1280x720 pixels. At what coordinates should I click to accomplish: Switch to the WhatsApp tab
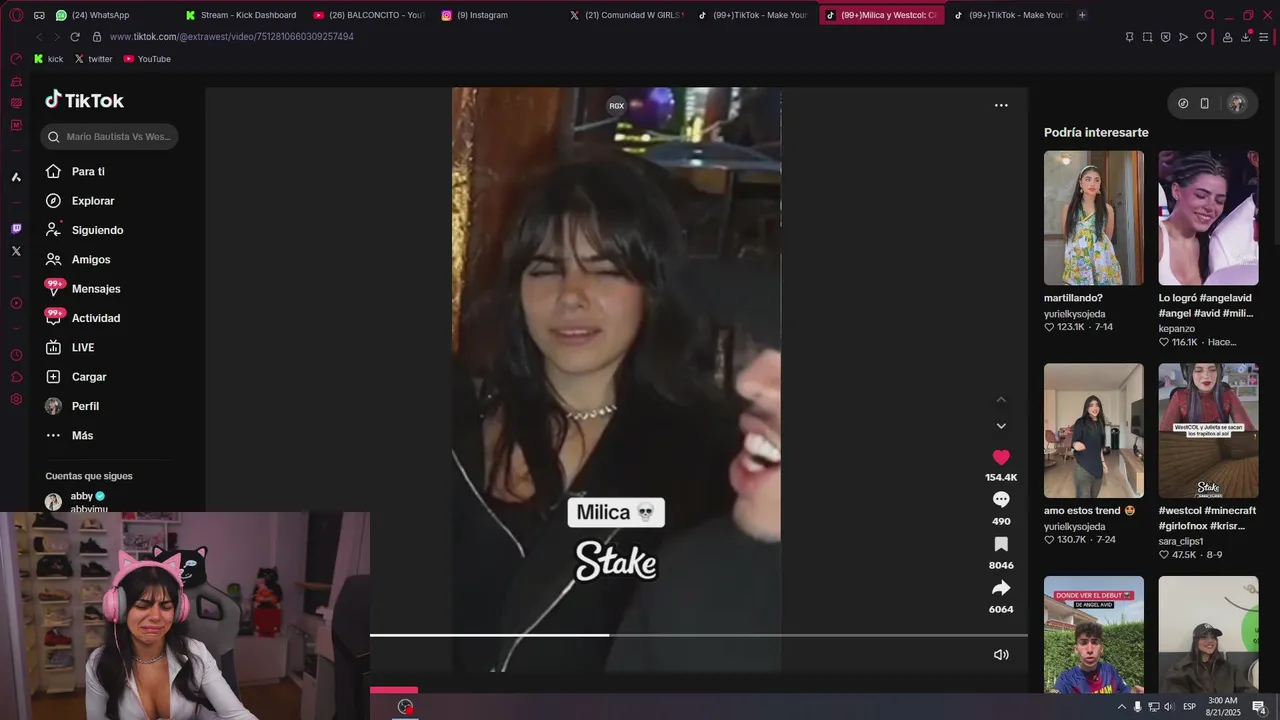[108, 15]
